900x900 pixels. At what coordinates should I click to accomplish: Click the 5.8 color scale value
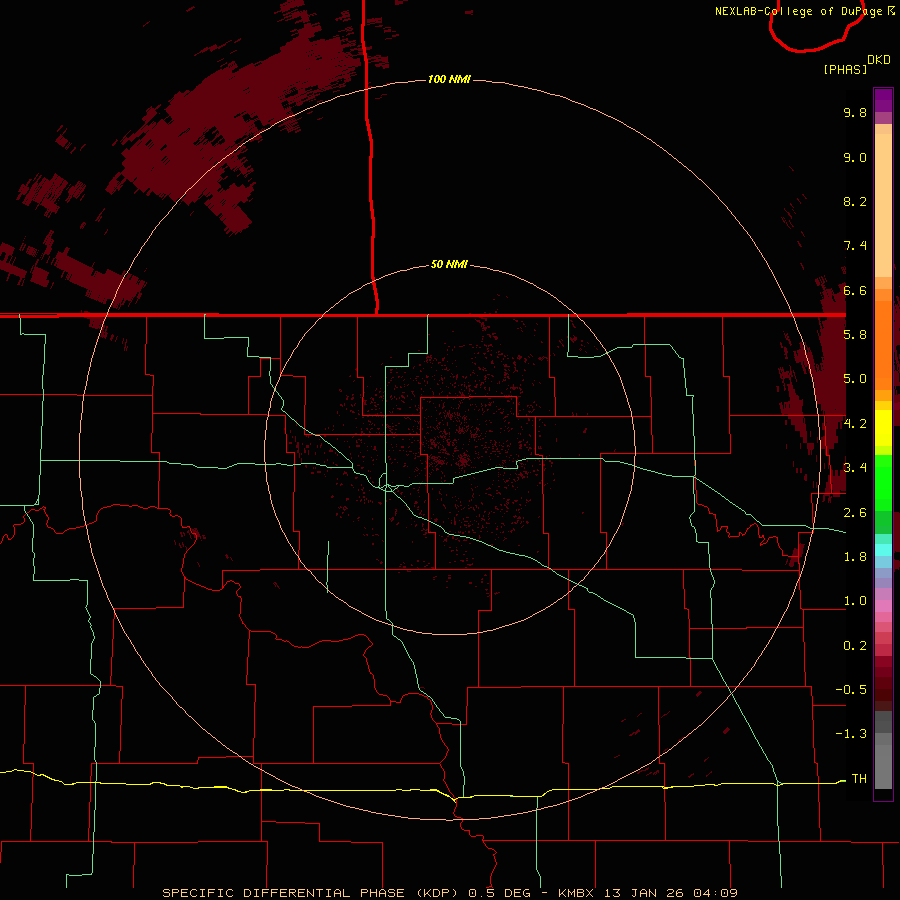click(855, 335)
